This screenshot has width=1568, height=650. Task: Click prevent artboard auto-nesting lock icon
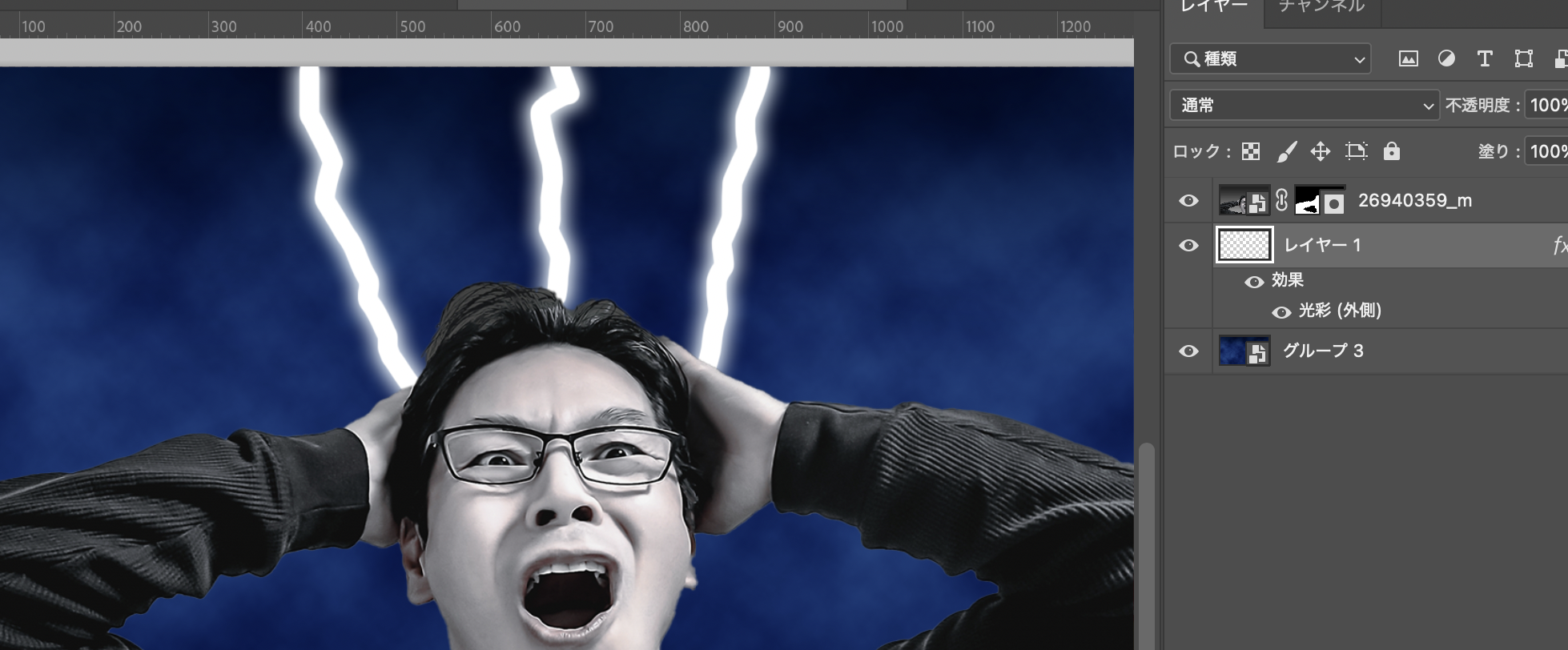click(x=1356, y=151)
